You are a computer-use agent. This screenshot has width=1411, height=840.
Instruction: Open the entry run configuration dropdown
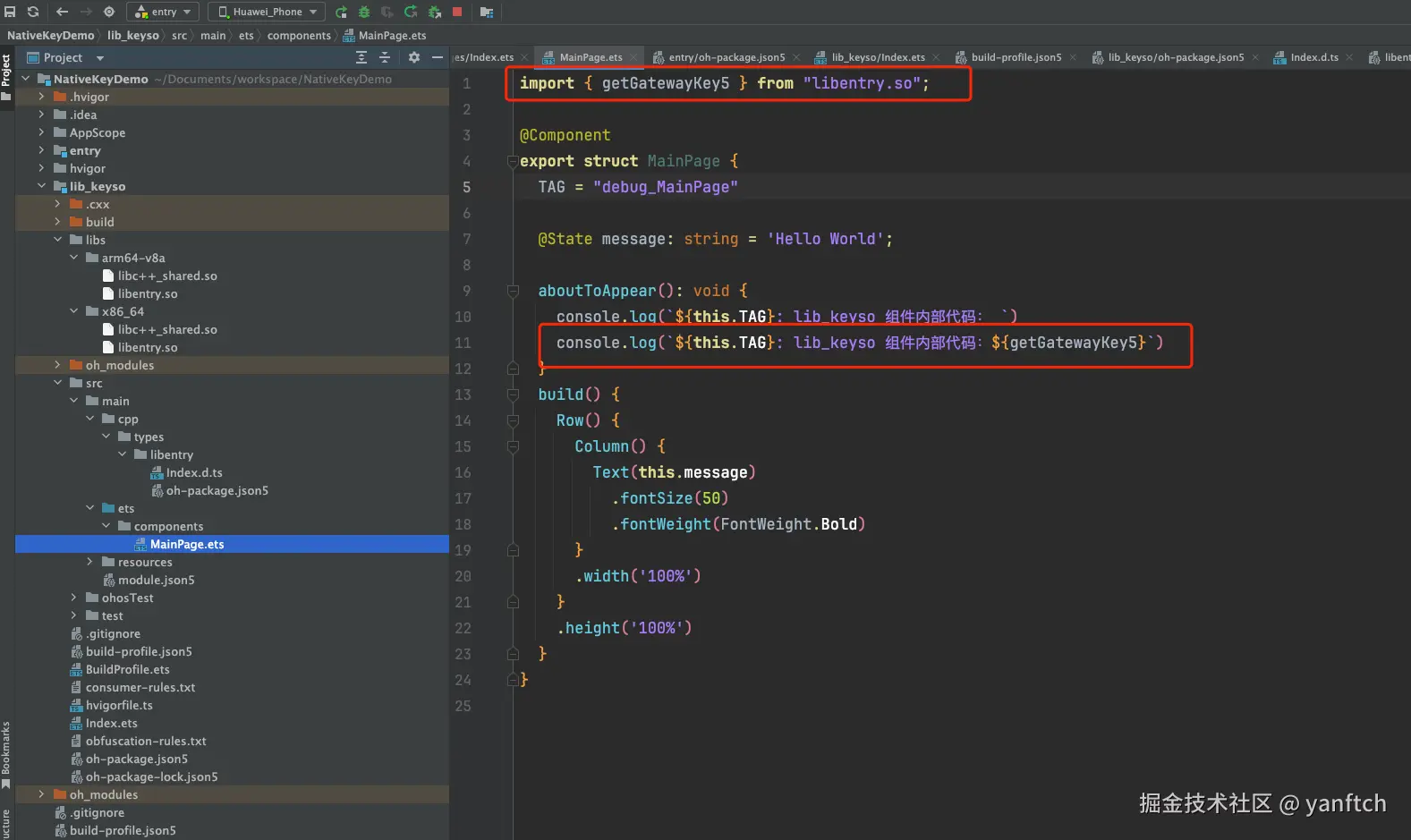click(164, 12)
